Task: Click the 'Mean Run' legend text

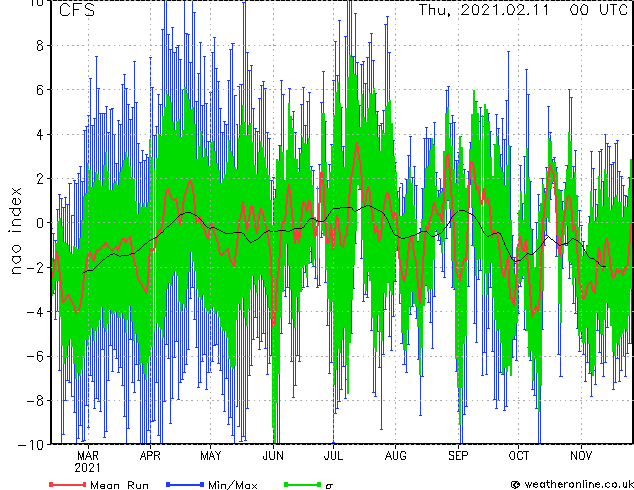Action: pyautogui.click(x=119, y=485)
